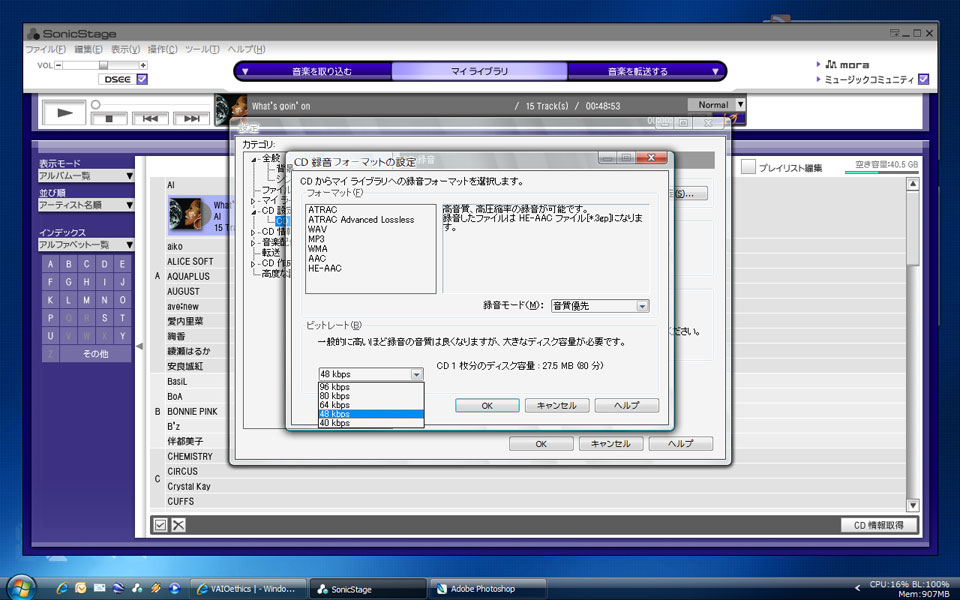The image size is (960, 600).
Task: Click index letter A button
Action: point(51,264)
